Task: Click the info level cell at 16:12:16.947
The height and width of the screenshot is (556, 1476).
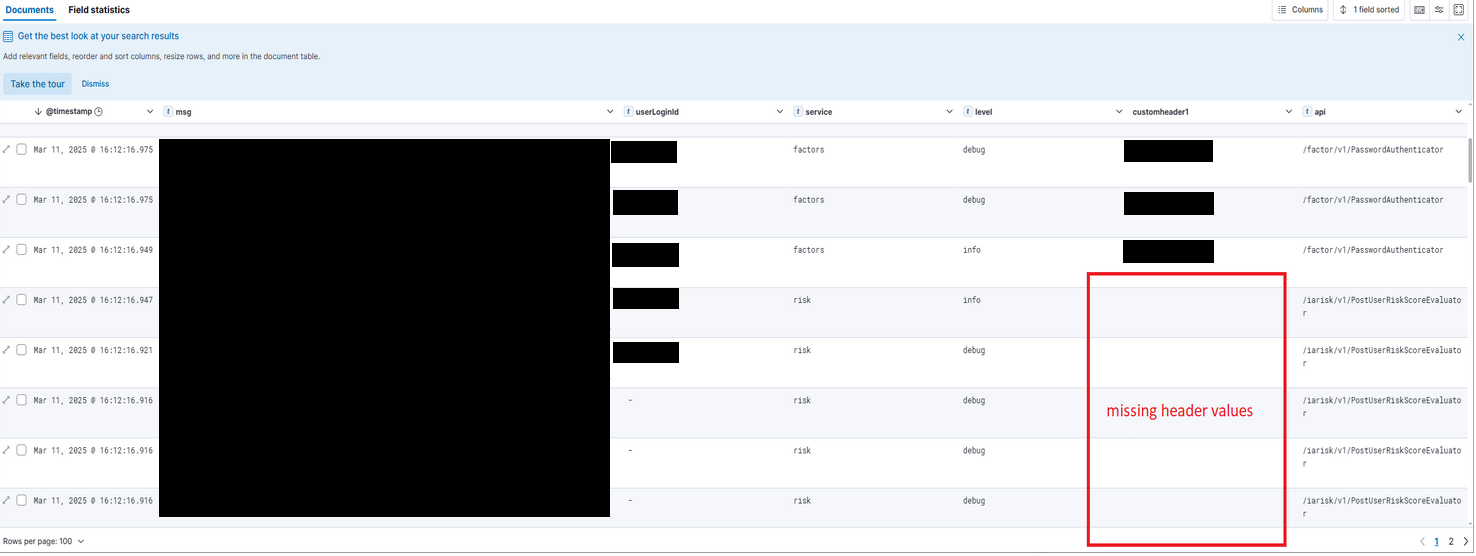Action: pos(972,300)
